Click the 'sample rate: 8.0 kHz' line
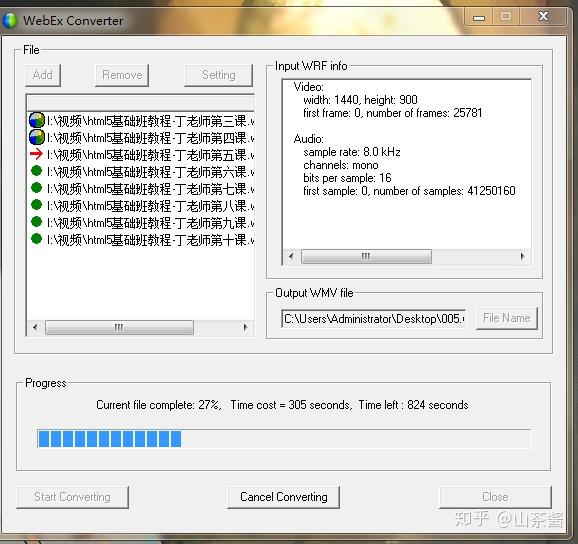 (352, 152)
